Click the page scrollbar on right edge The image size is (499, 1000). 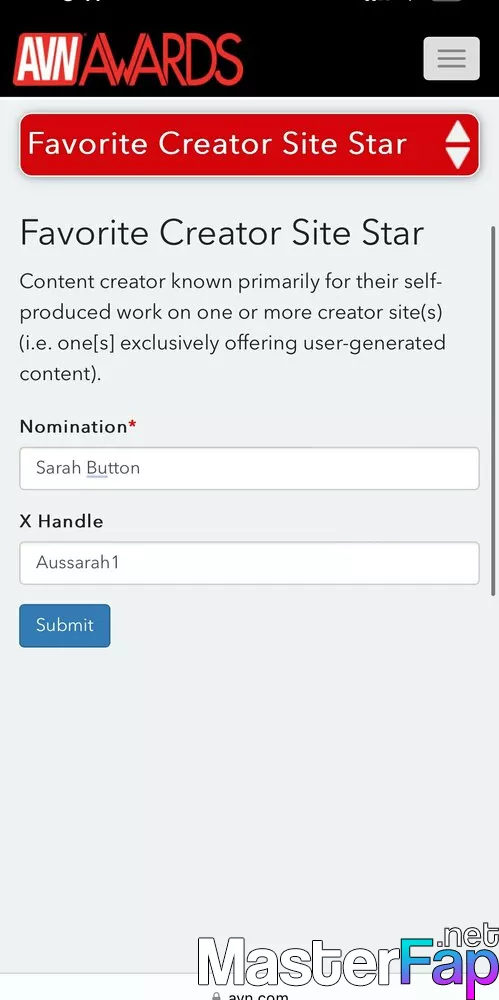point(493,411)
